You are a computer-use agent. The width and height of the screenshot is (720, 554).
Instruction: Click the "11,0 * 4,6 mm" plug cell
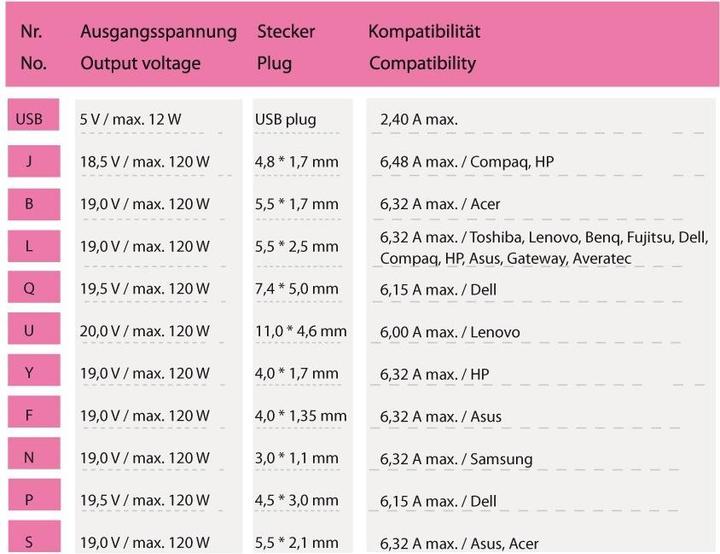[301, 331]
